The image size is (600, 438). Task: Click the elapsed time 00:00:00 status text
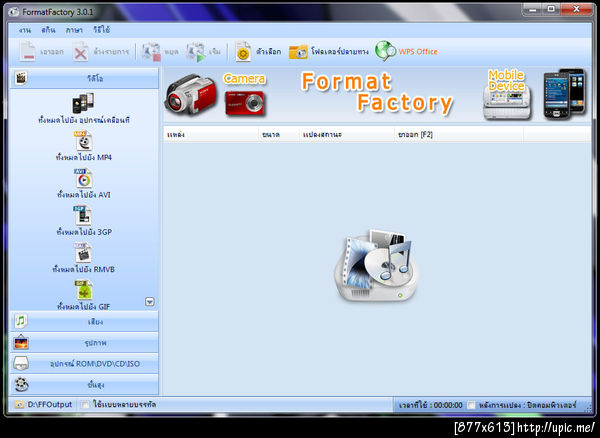click(x=430, y=405)
